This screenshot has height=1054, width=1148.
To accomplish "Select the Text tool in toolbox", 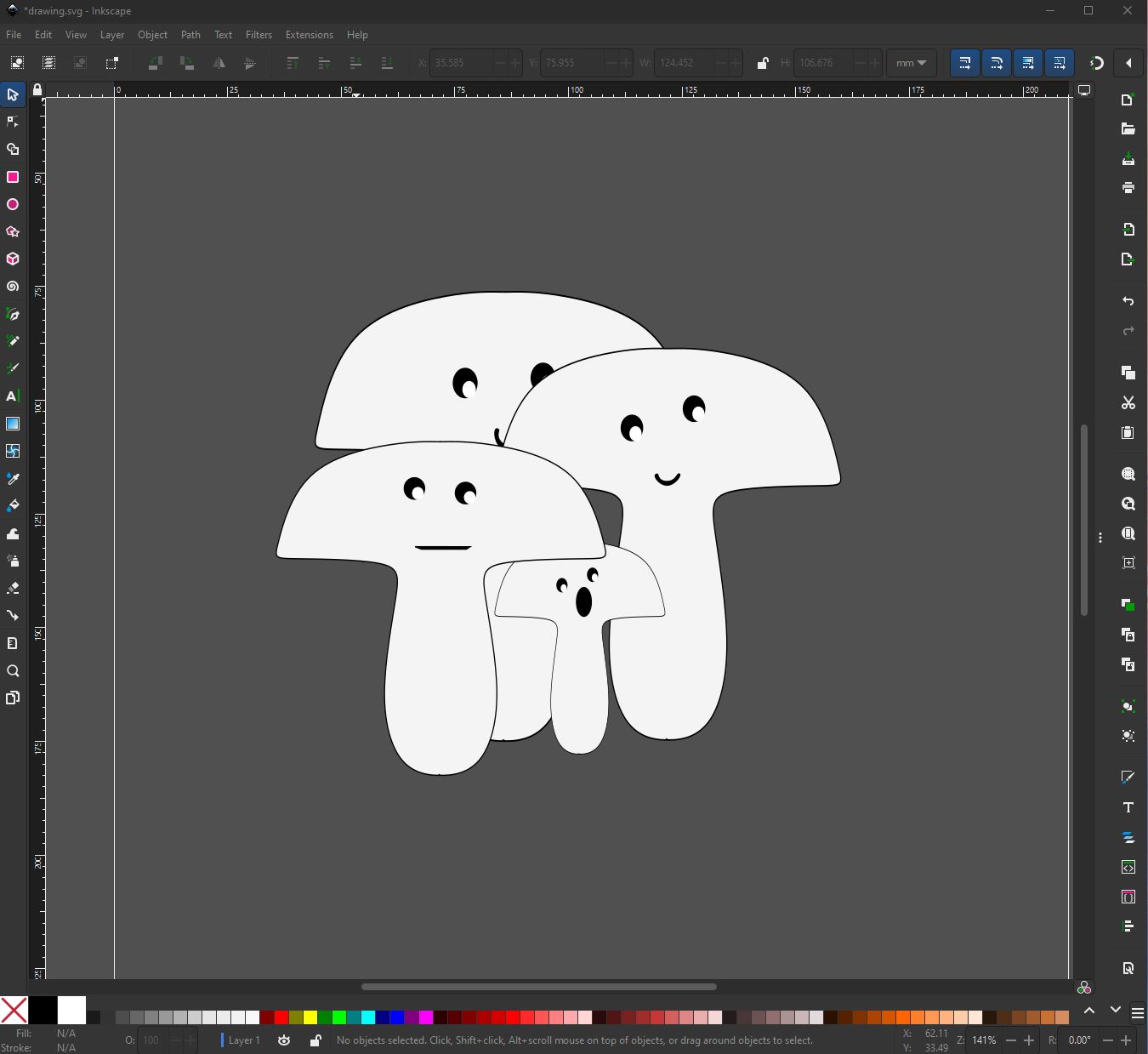I will [13, 396].
